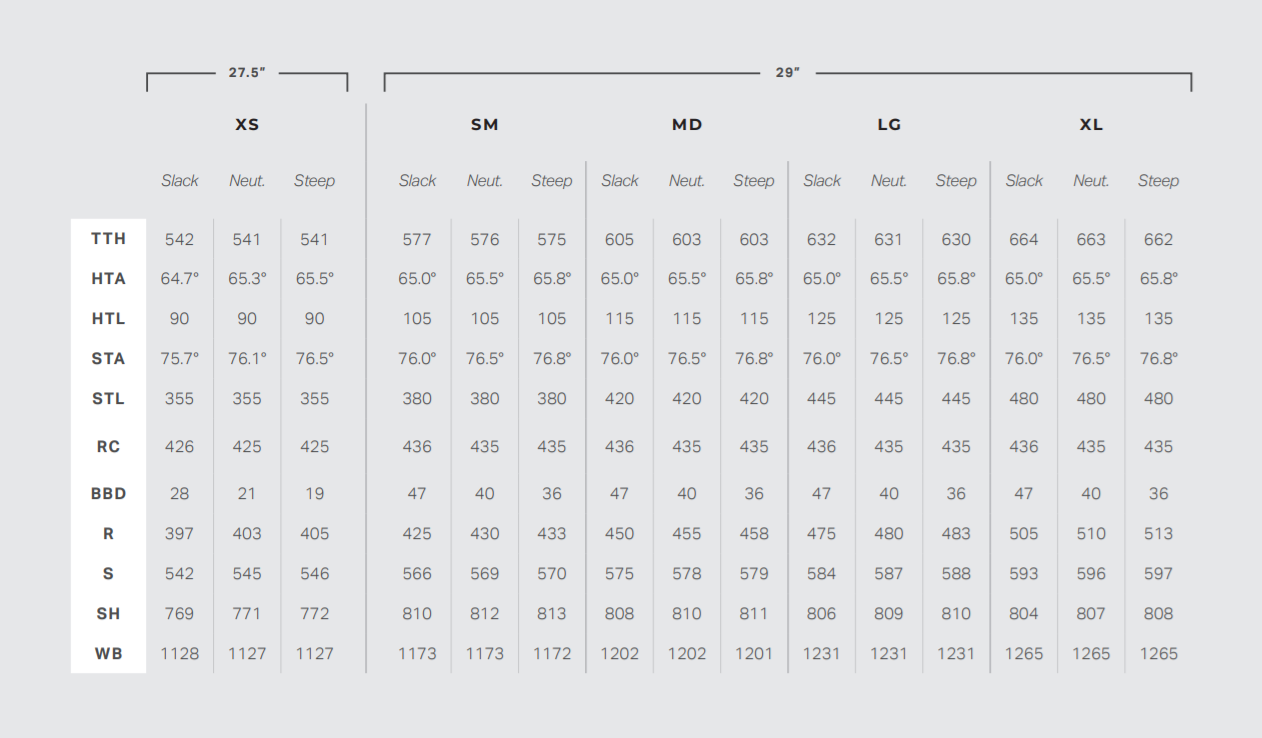This screenshot has height=738, width=1262.
Task: Click XS Slack TTH value 542
Action: click(180, 239)
